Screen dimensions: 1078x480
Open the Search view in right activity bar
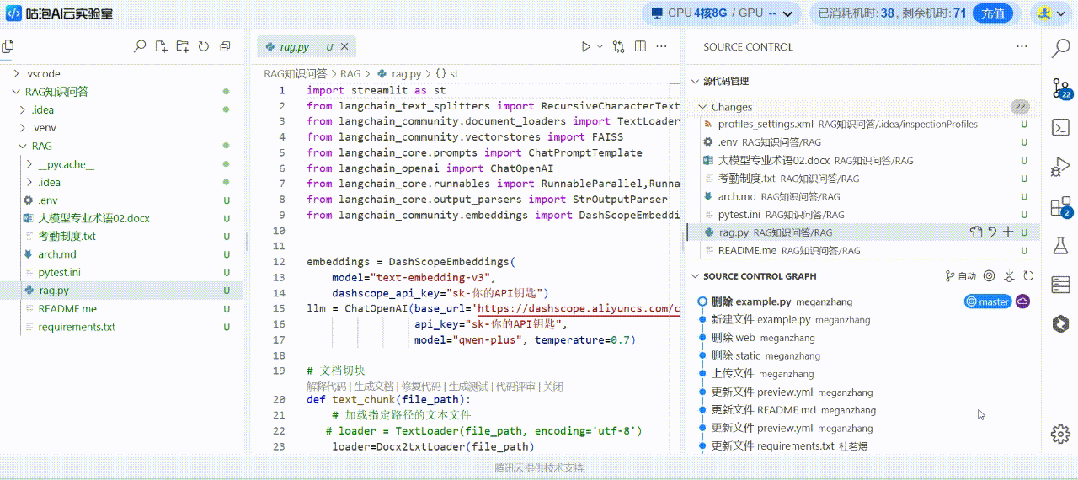pyautogui.click(x=1060, y=47)
